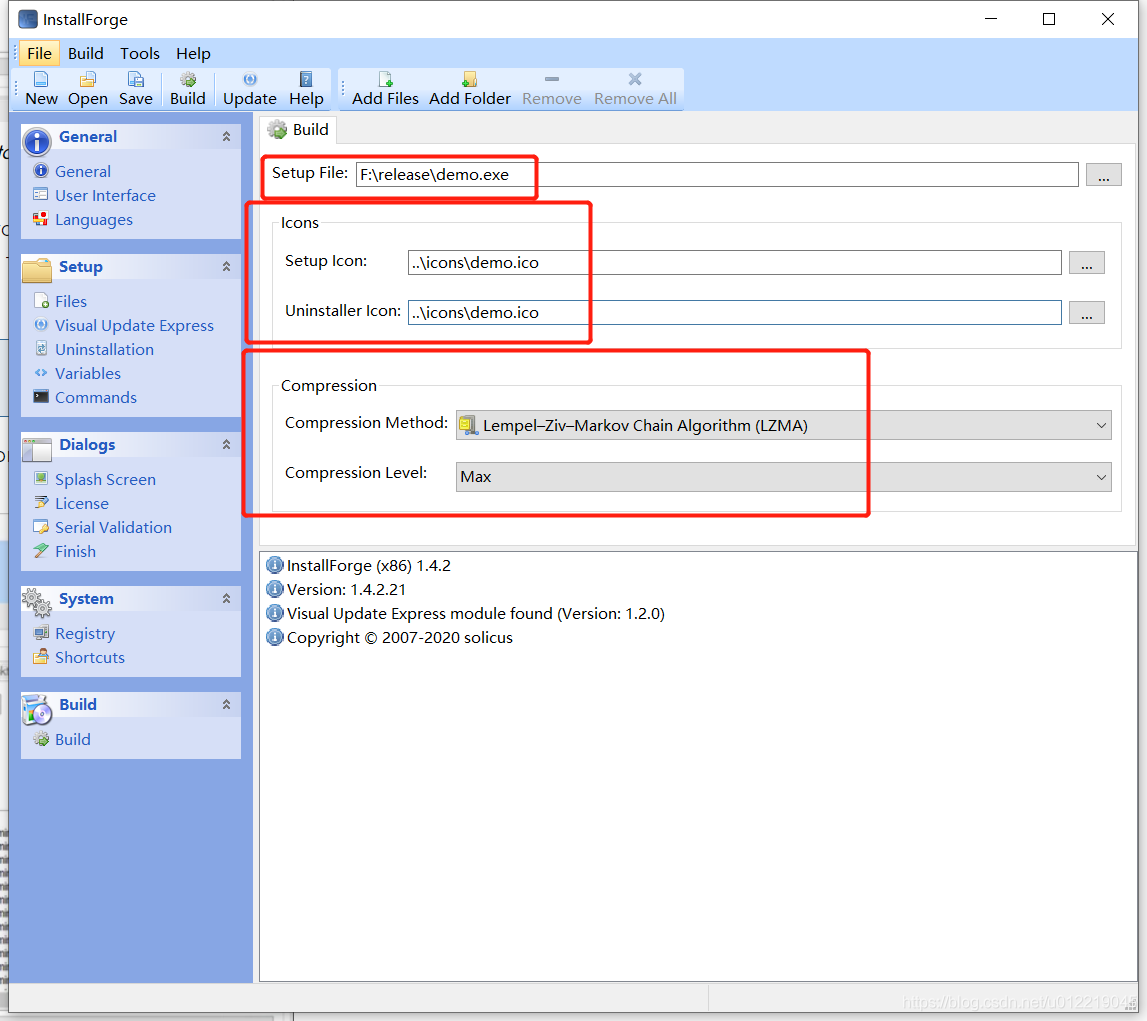The width and height of the screenshot is (1147, 1021).
Task: Open the Build menu in menu bar
Action: 86,53
